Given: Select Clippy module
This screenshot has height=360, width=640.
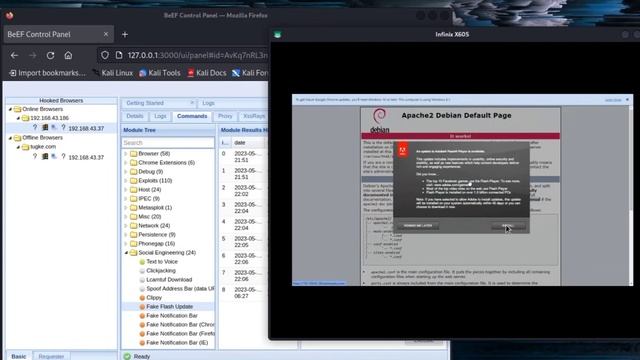Looking at the screenshot, I should 154,298.
